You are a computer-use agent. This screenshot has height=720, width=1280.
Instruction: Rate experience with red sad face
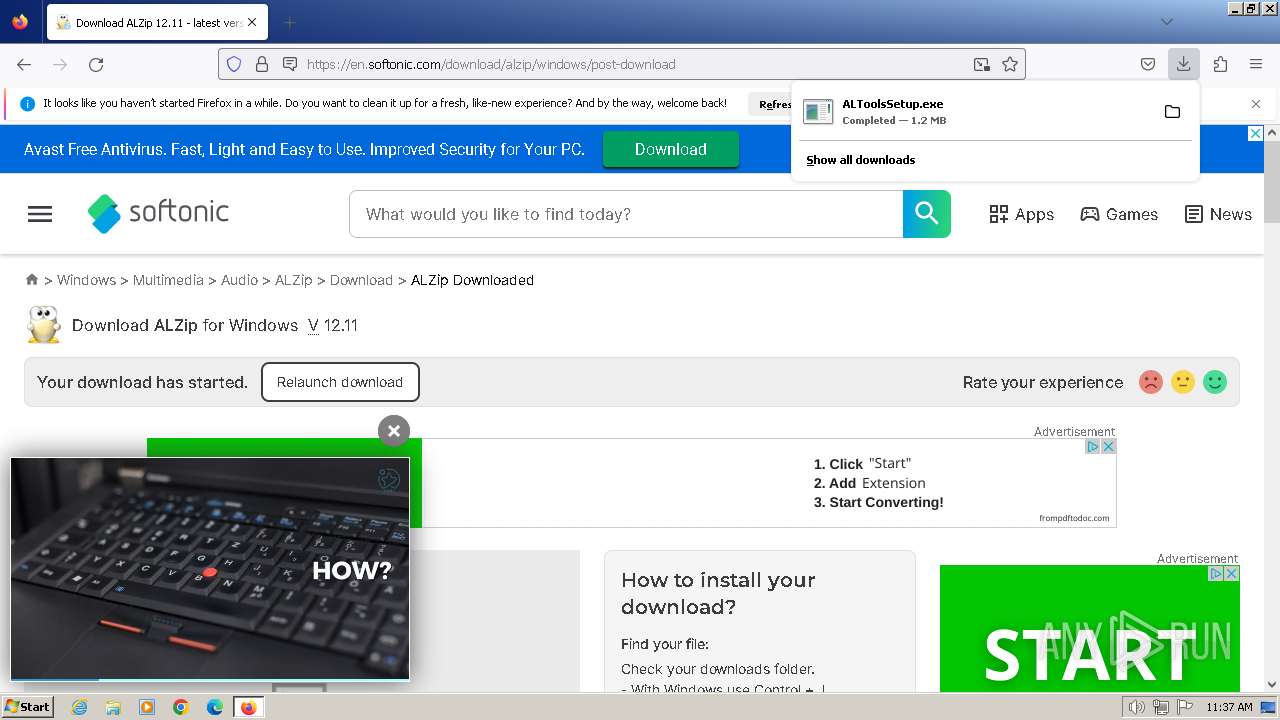tap(1151, 382)
